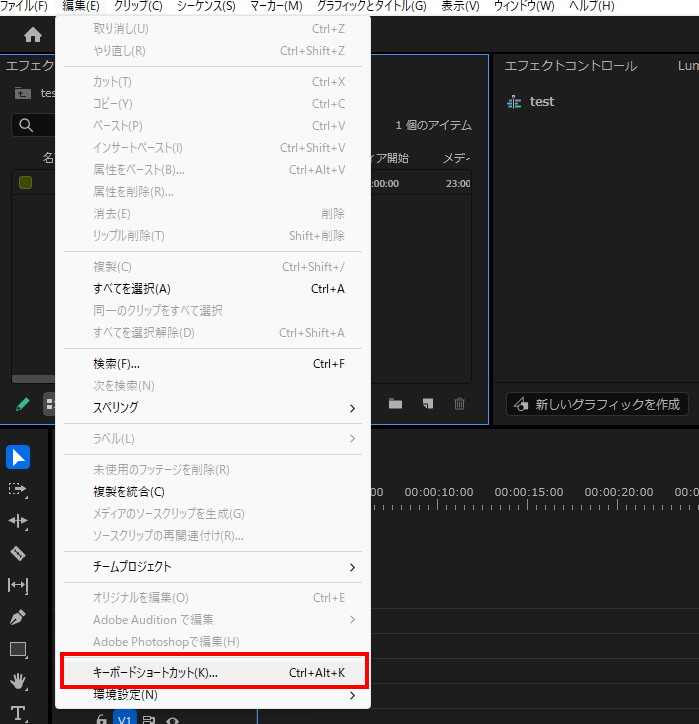This screenshot has width=699, height=724.
Task: Select the Track Select Forward tool
Action: point(18,489)
